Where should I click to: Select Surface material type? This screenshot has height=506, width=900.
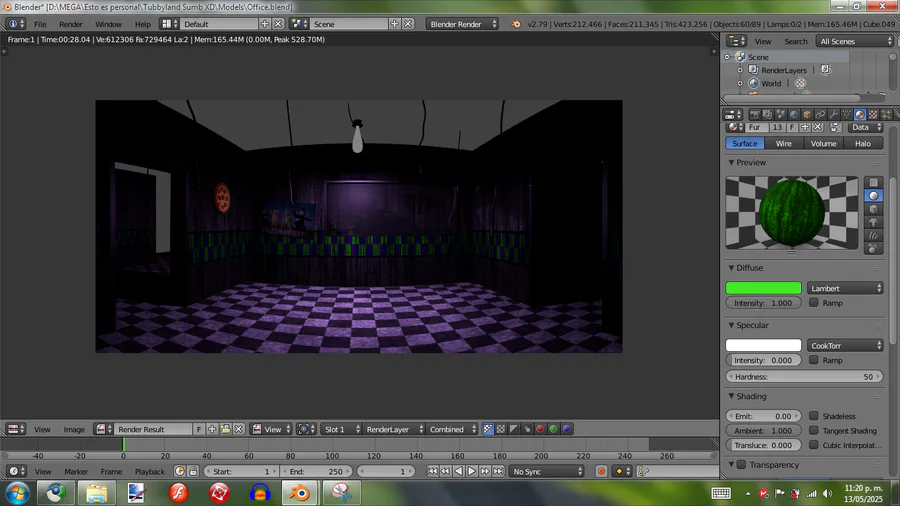click(744, 143)
